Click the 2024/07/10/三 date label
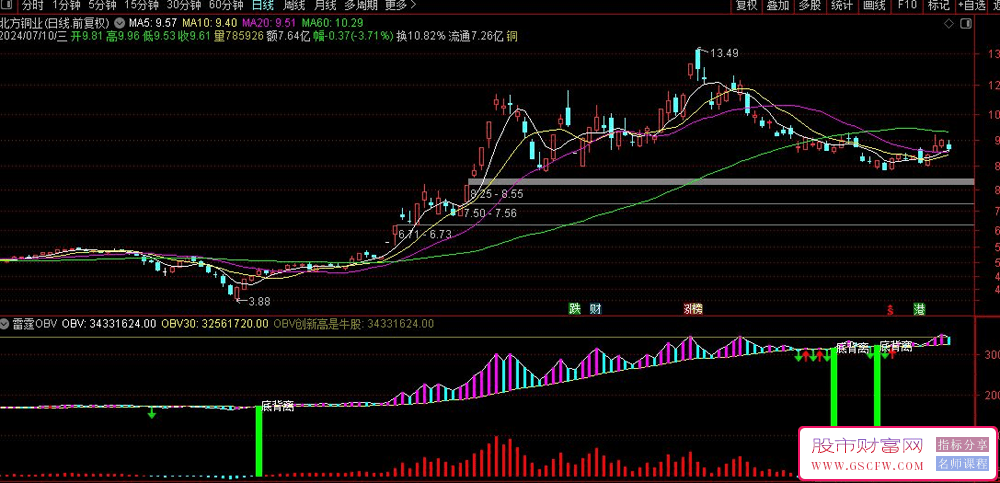Viewport: 1000px width, 483px height. point(34,36)
